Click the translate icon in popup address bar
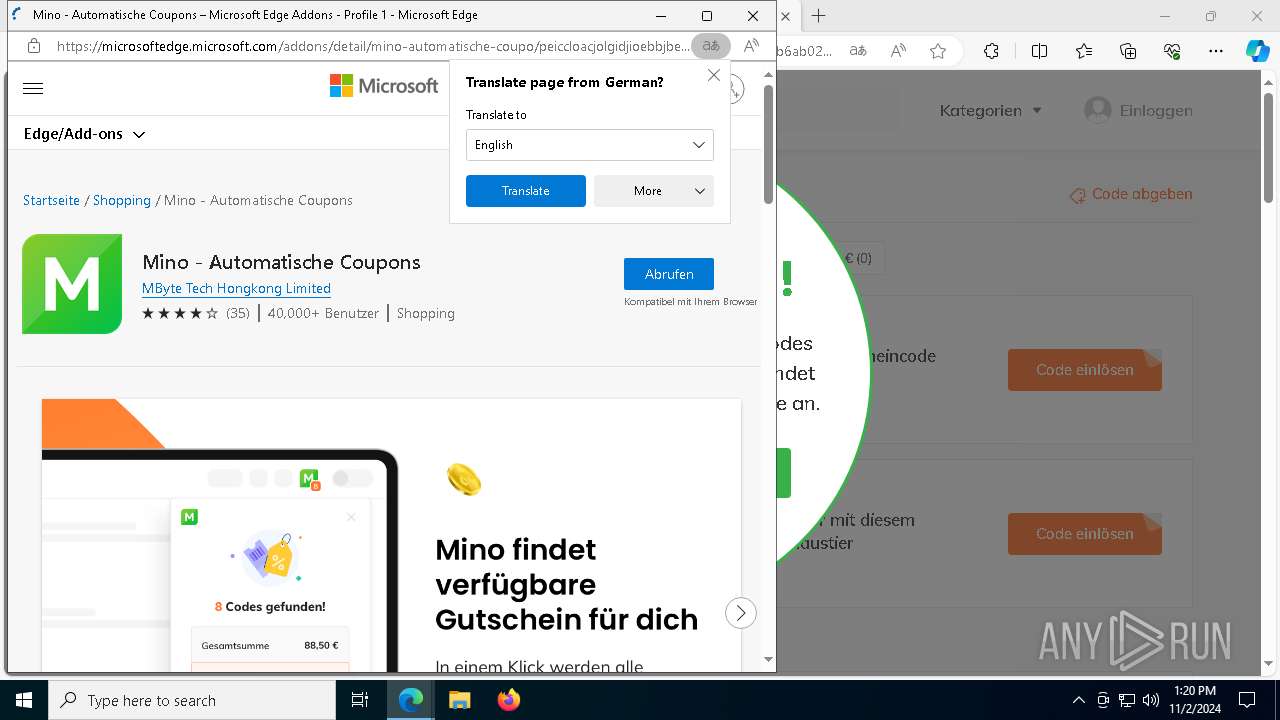The image size is (1280, 720). click(711, 46)
